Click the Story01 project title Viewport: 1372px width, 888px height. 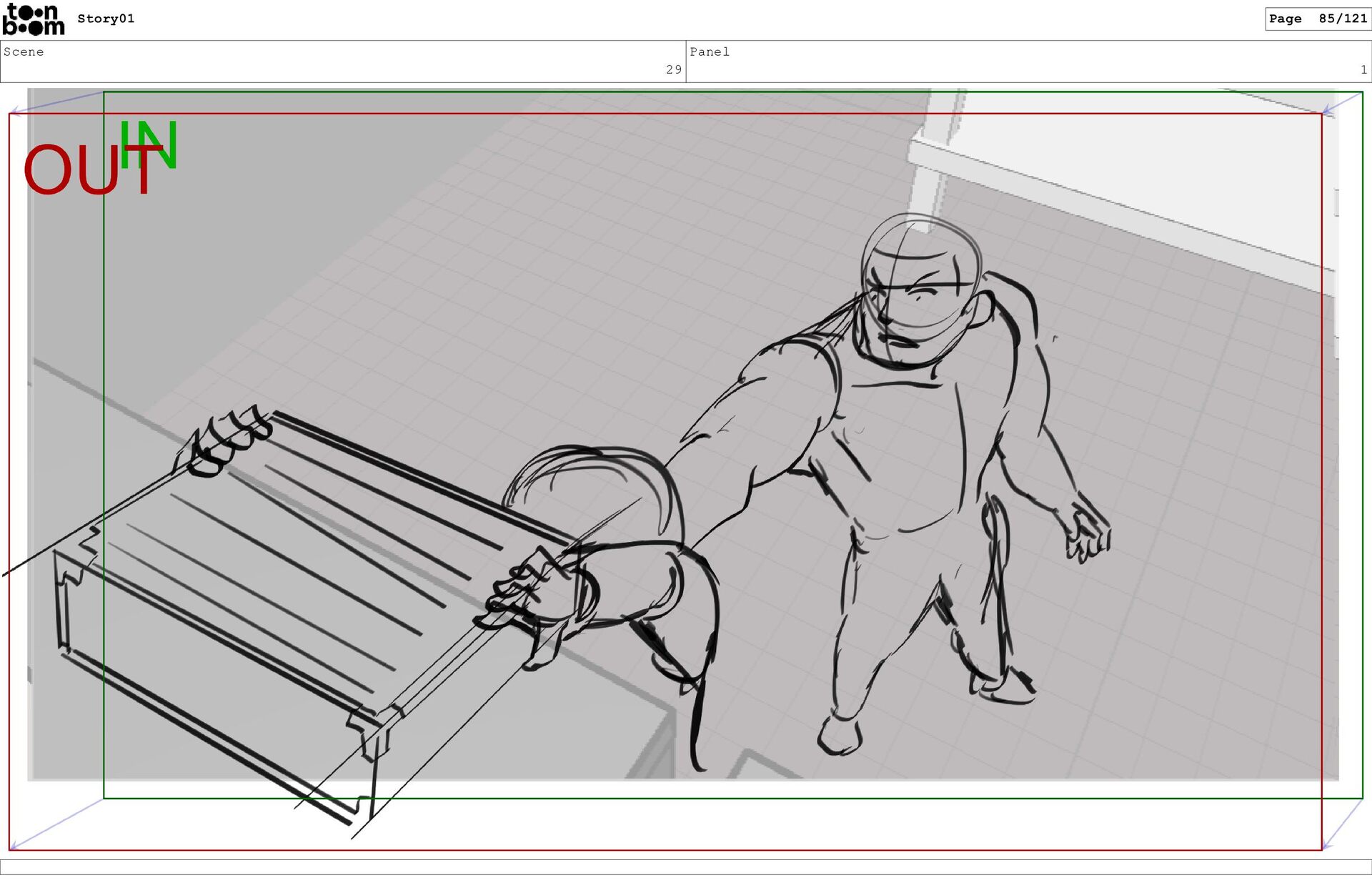click(x=106, y=19)
